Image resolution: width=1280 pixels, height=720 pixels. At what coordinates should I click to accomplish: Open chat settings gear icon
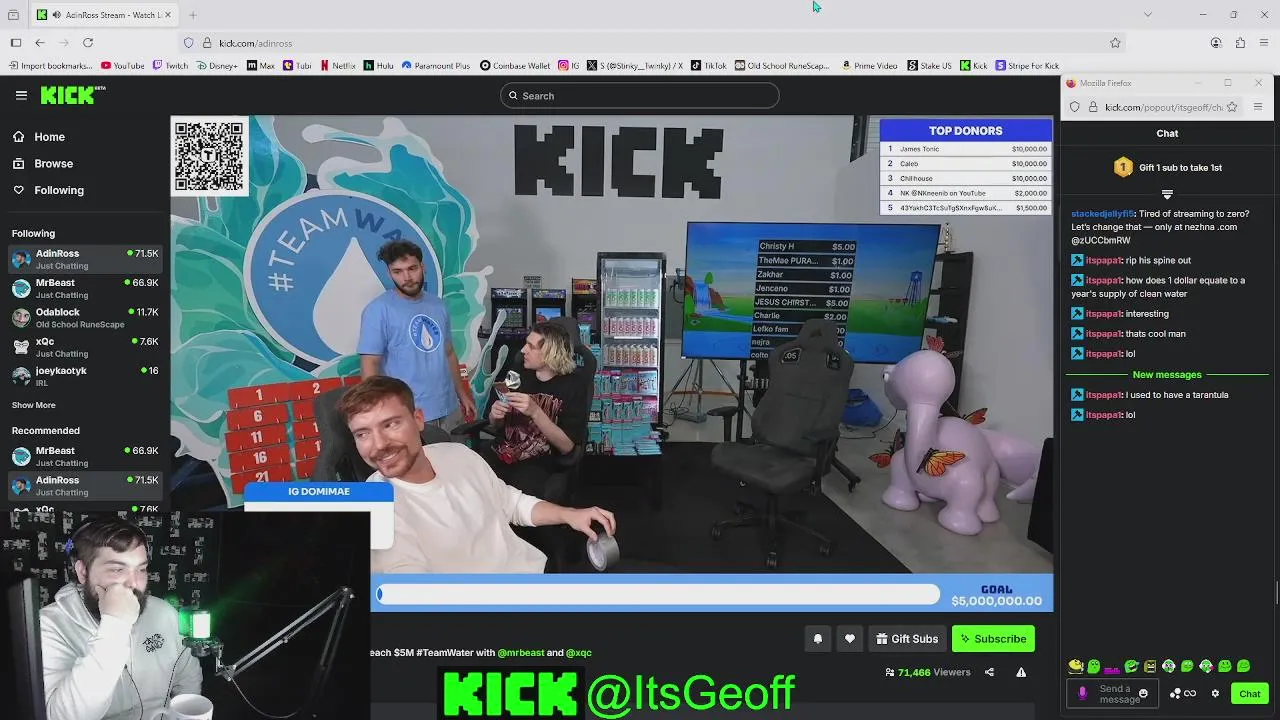[x=1215, y=694]
